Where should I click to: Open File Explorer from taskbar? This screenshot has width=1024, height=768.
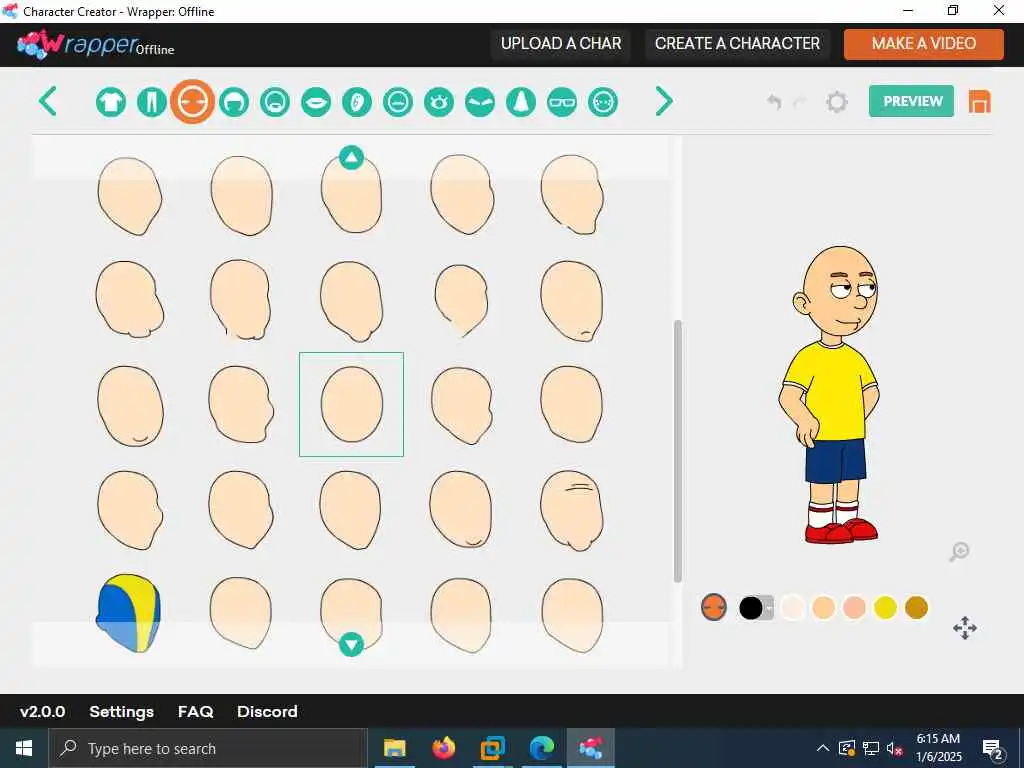[394, 748]
